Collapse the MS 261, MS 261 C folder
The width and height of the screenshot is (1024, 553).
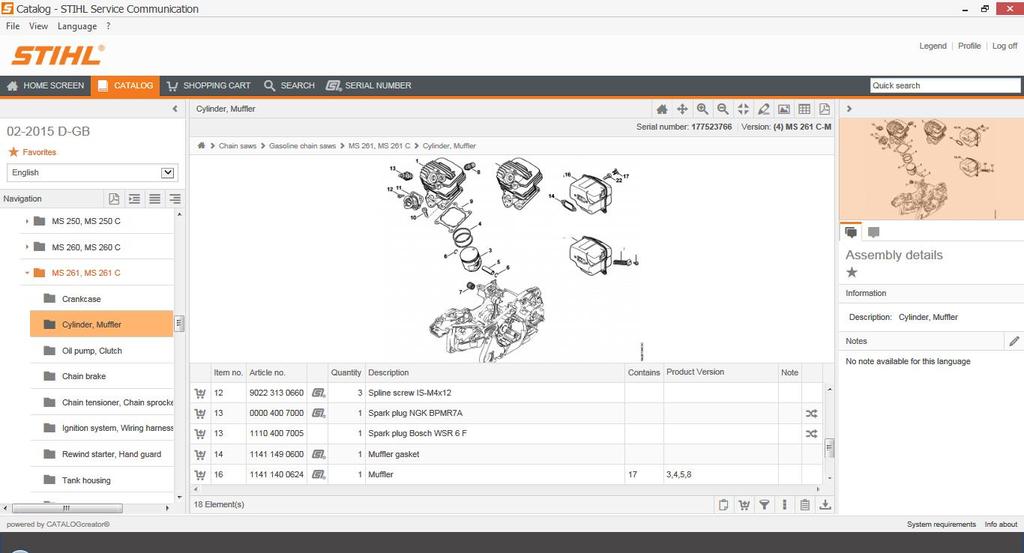(27, 273)
